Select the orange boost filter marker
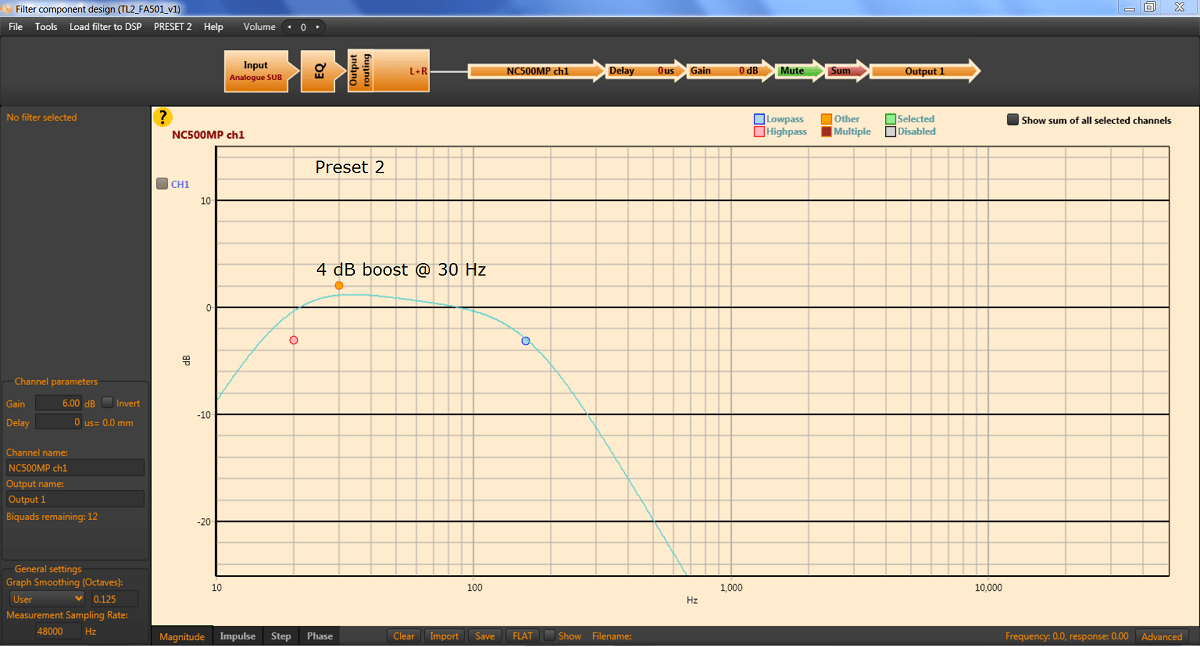This screenshot has width=1200, height=647. coord(339,286)
